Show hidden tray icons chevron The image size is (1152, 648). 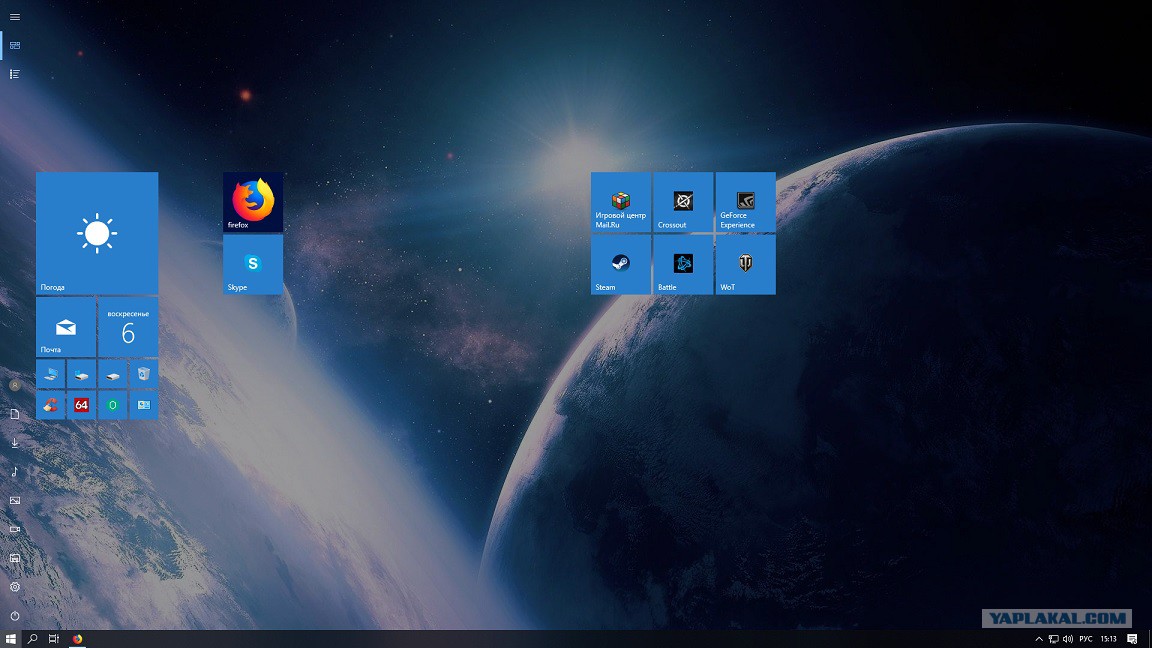click(1039, 639)
